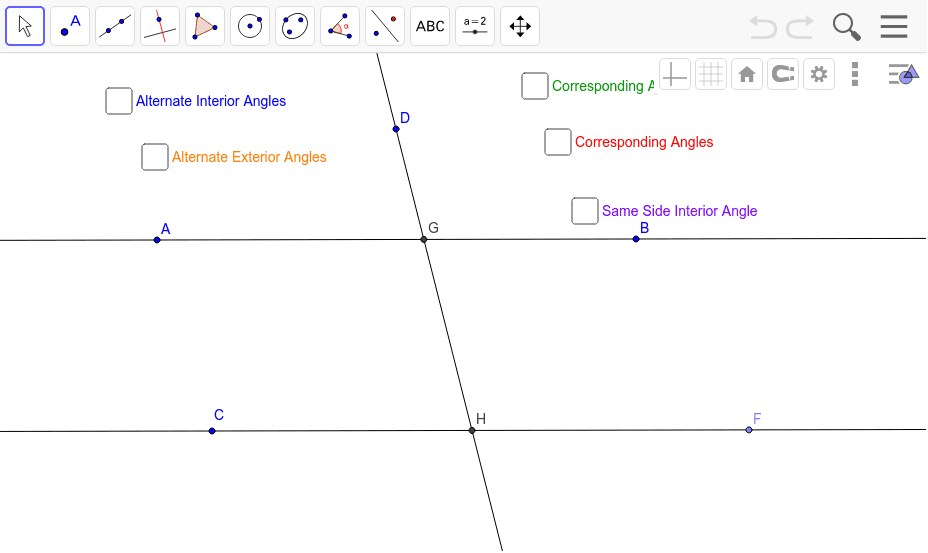This screenshot has height=553, width=928.
Task: Click intersection point G
Action: (424, 239)
